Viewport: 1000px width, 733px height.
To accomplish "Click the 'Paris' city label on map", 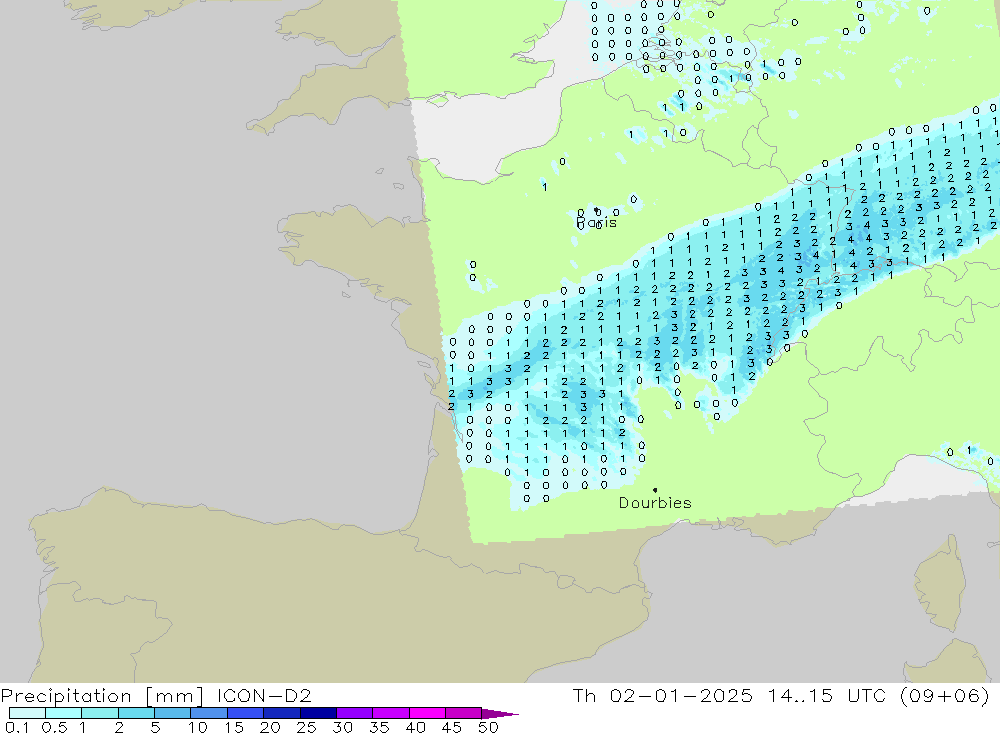I will [x=596, y=223].
